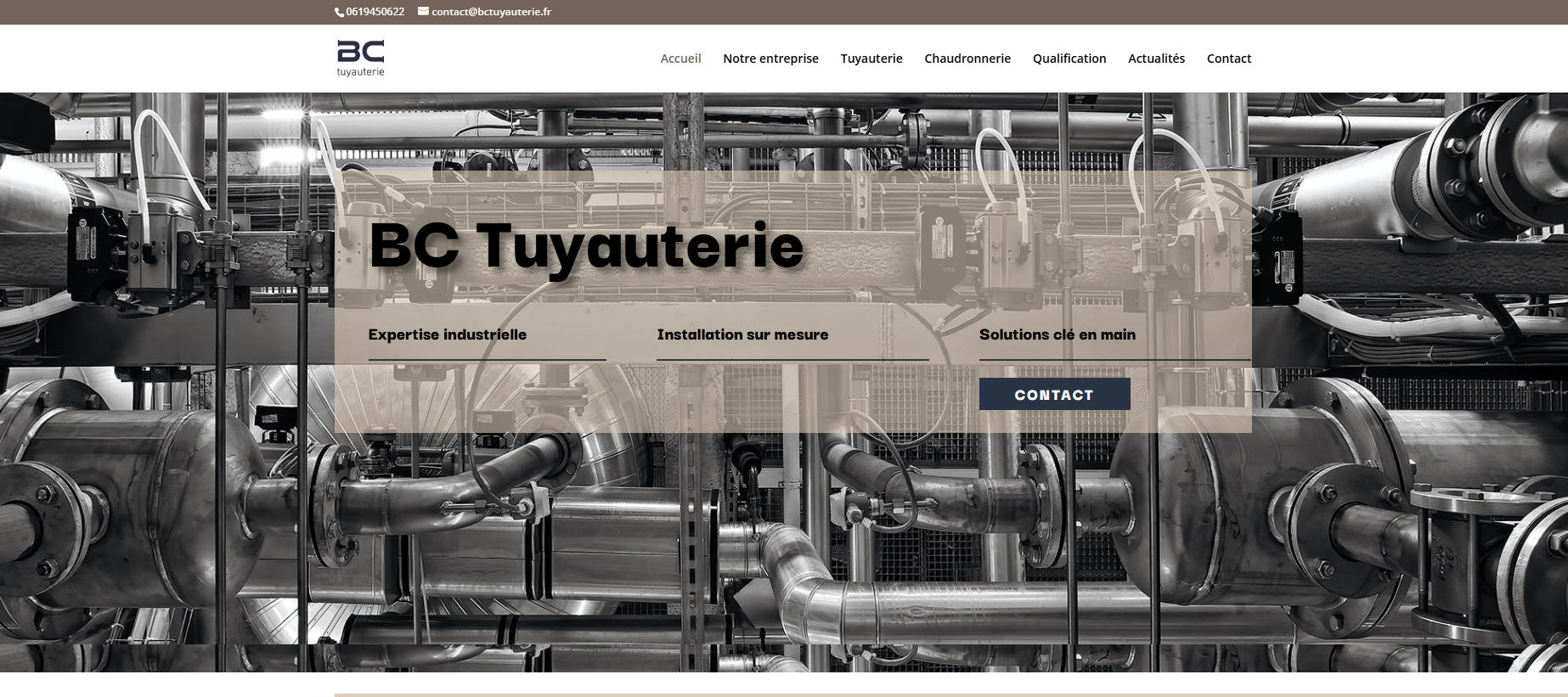
Task: Go to Contact in the top navigation
Action: [1229, 59]
